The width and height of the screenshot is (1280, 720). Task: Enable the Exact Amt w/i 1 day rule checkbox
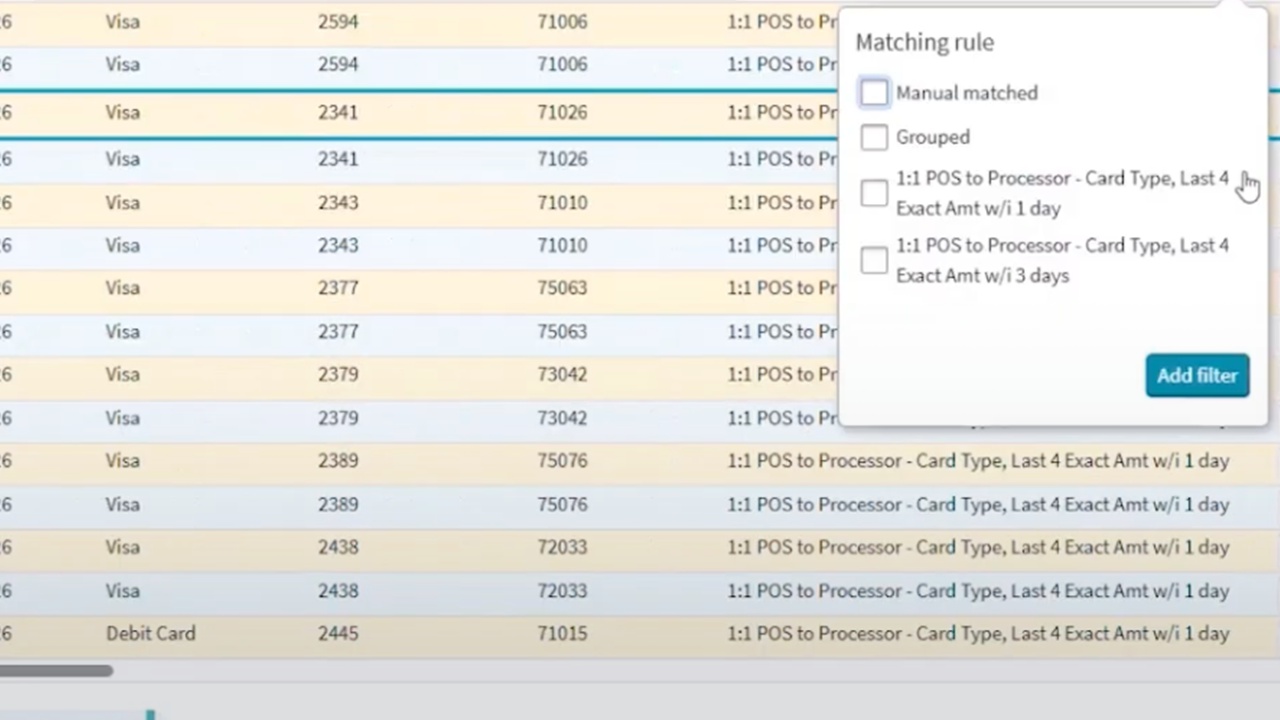[x=874, y=193]
